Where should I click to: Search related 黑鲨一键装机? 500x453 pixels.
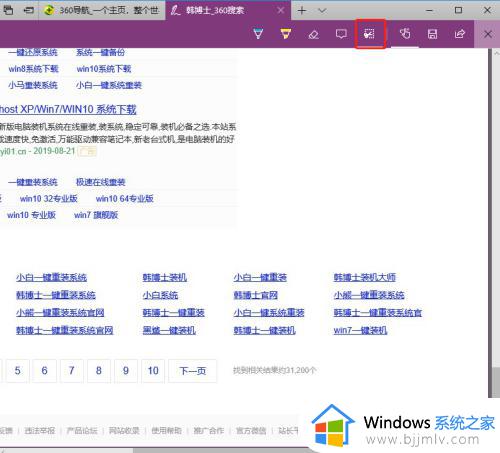coord(169,330)
